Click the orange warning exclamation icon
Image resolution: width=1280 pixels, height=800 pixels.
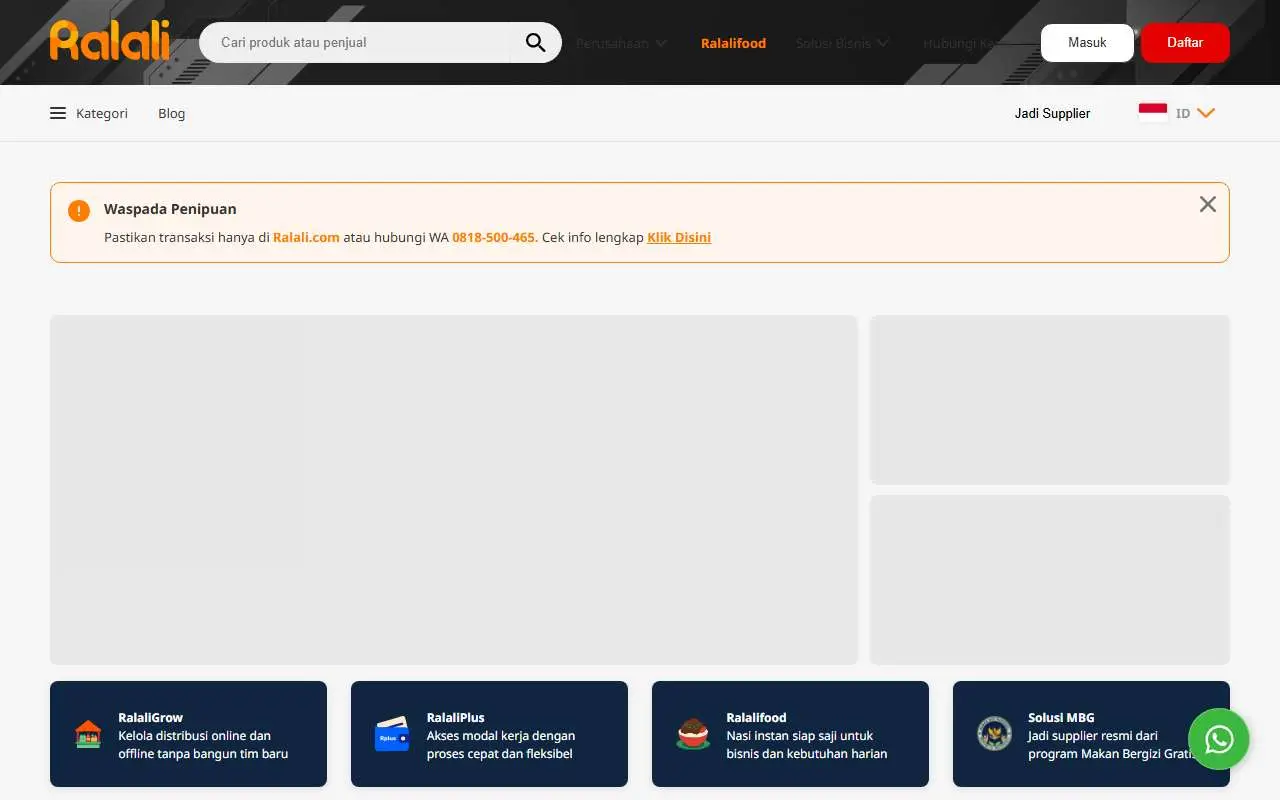click(x=79, y=210)
